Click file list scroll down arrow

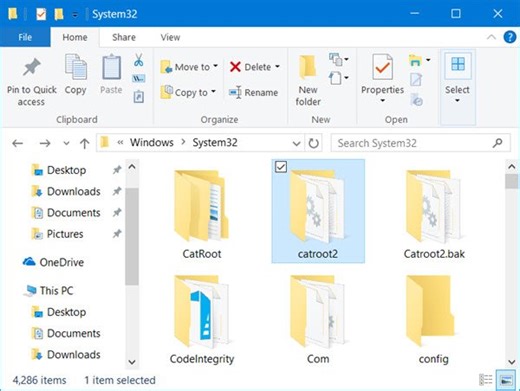coord(512,362)
